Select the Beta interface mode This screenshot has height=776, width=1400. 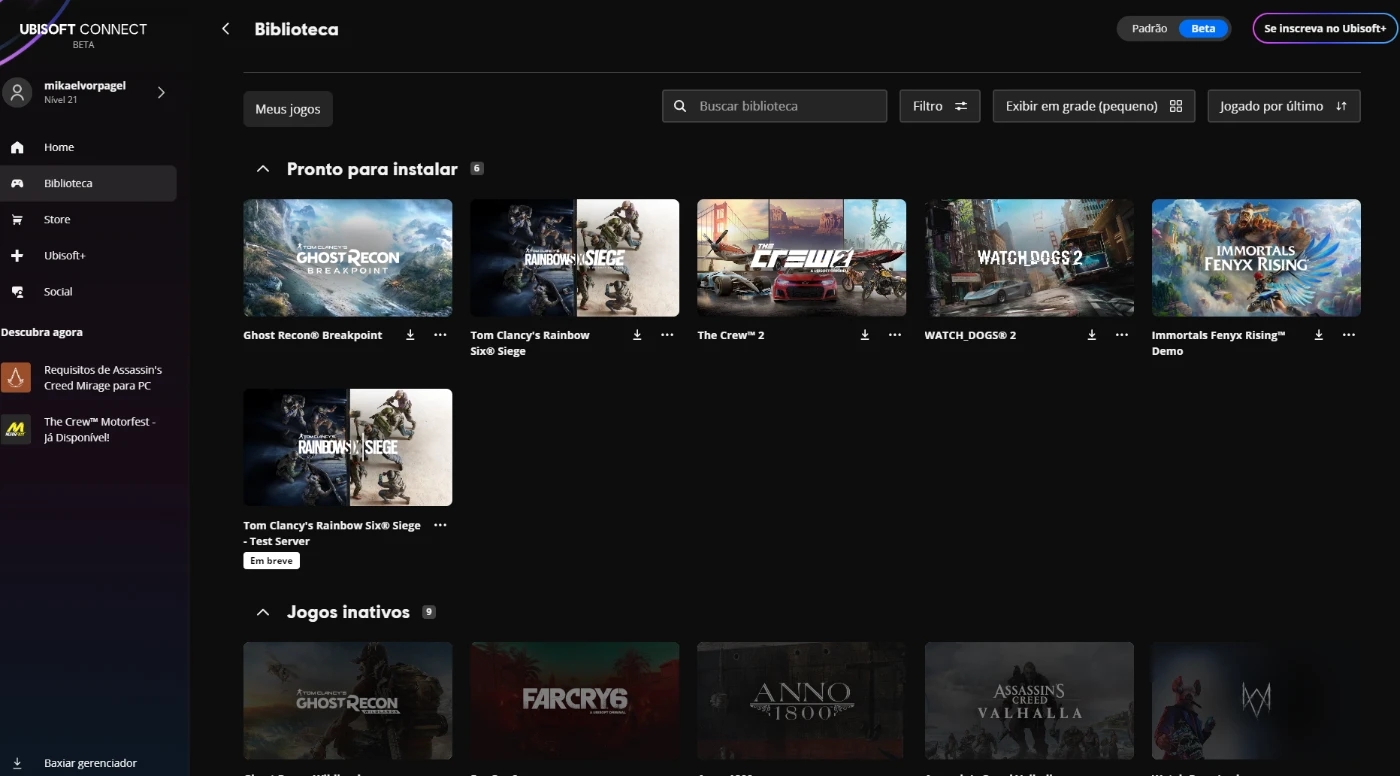[x=1203, y=29]
